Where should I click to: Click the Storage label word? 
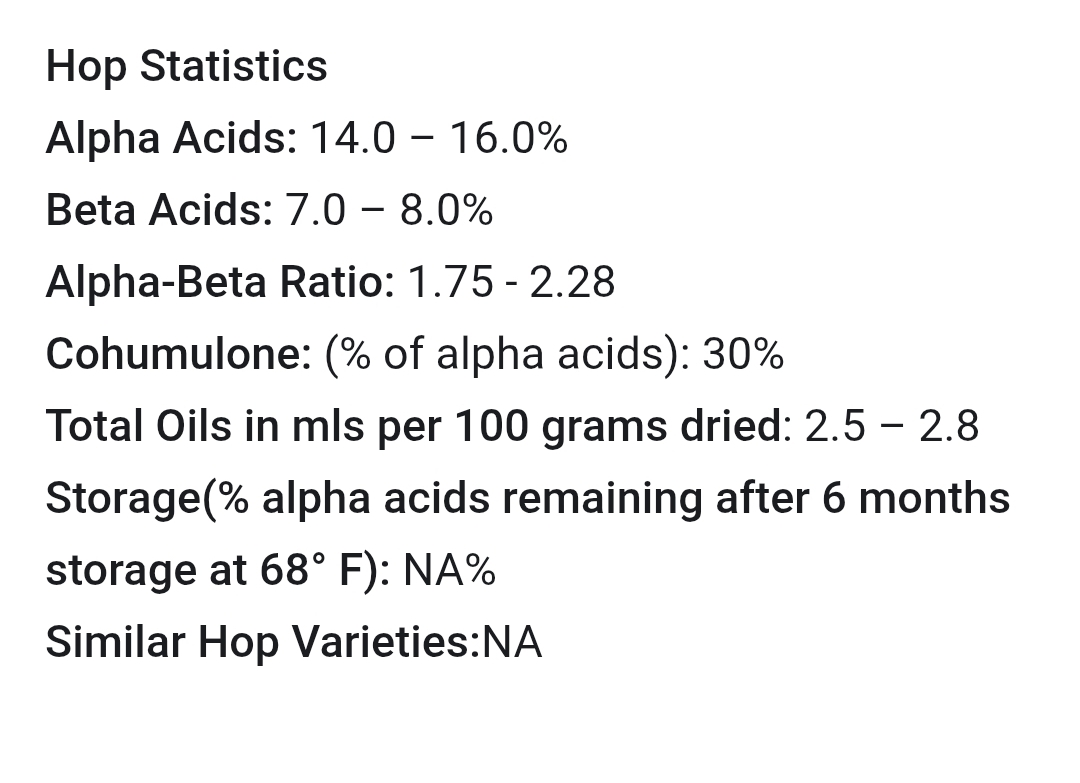pos(124,499)
